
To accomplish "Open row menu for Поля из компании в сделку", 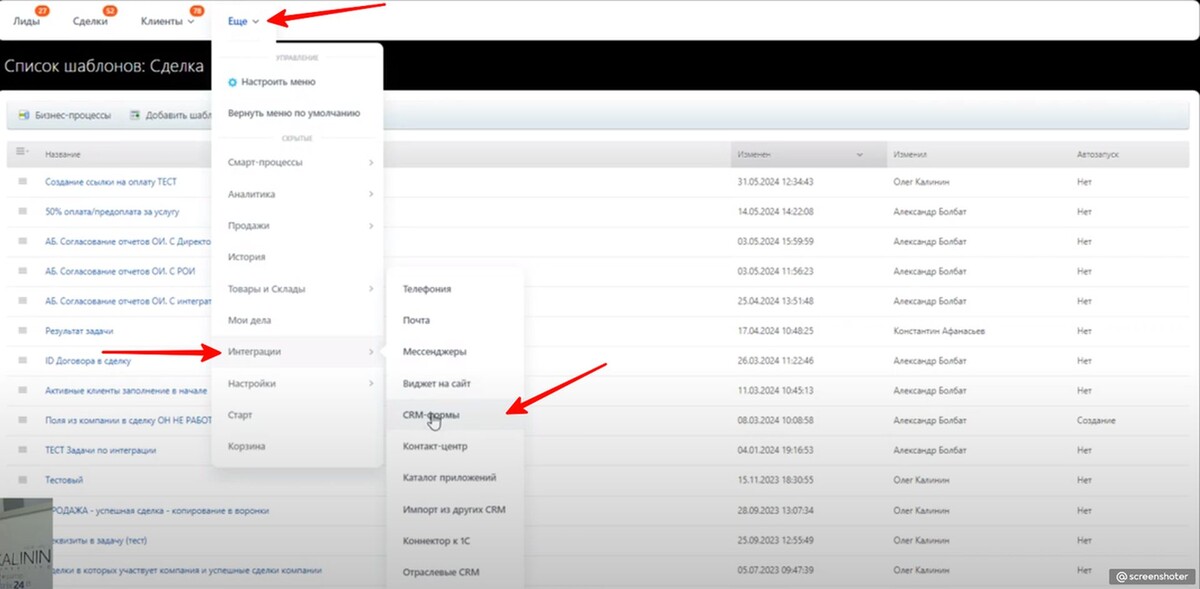I will click(x=22, y=420).
